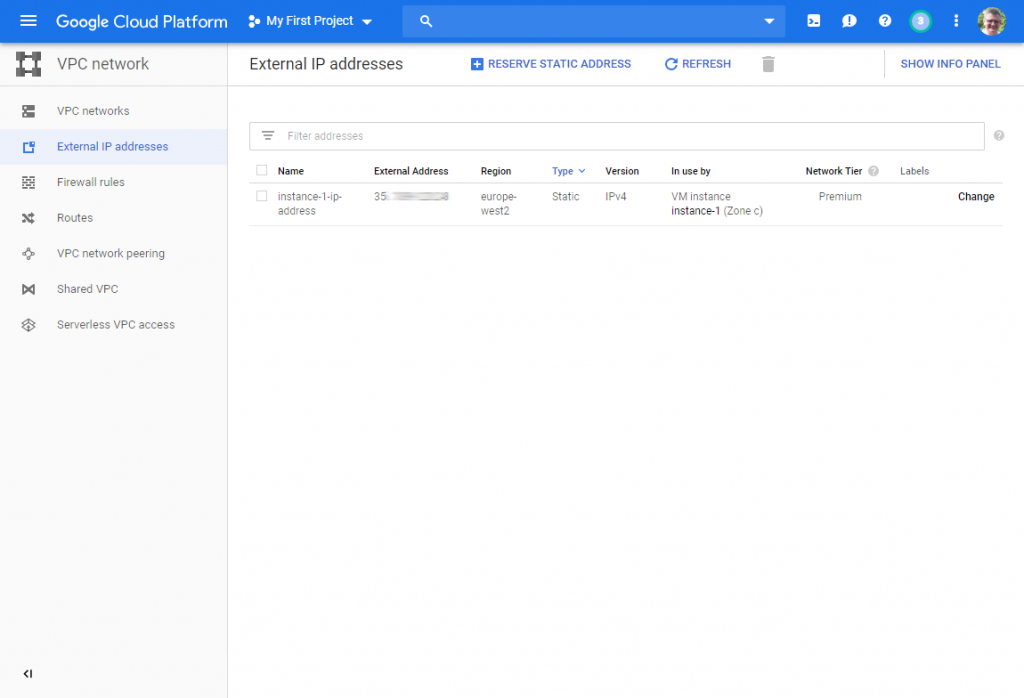Click the Filter addresses input
The height and width of the screenshot is (698, 1024).
point(616,136)
